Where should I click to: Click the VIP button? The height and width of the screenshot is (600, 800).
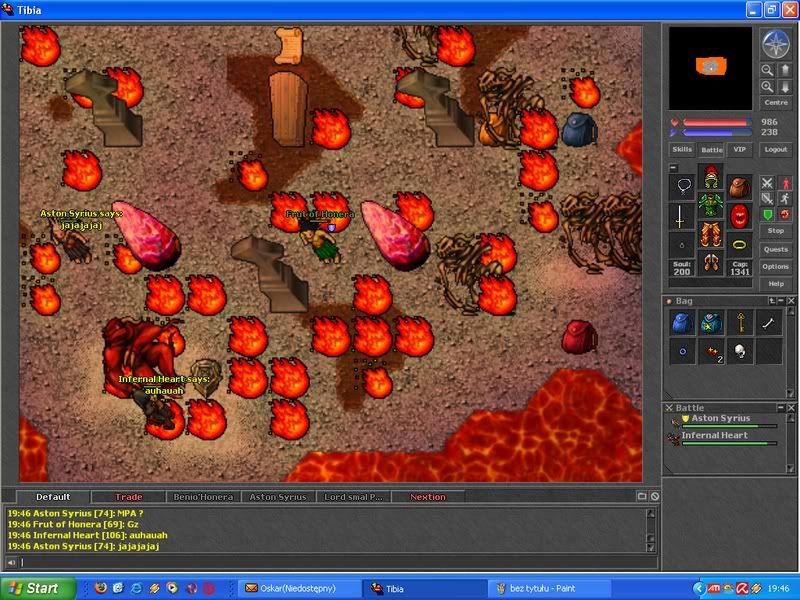pos(739,149)
